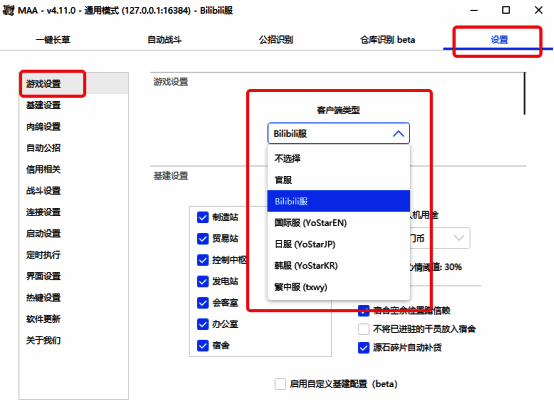Uncheck the 办公室 checkbox

(203, 324)
